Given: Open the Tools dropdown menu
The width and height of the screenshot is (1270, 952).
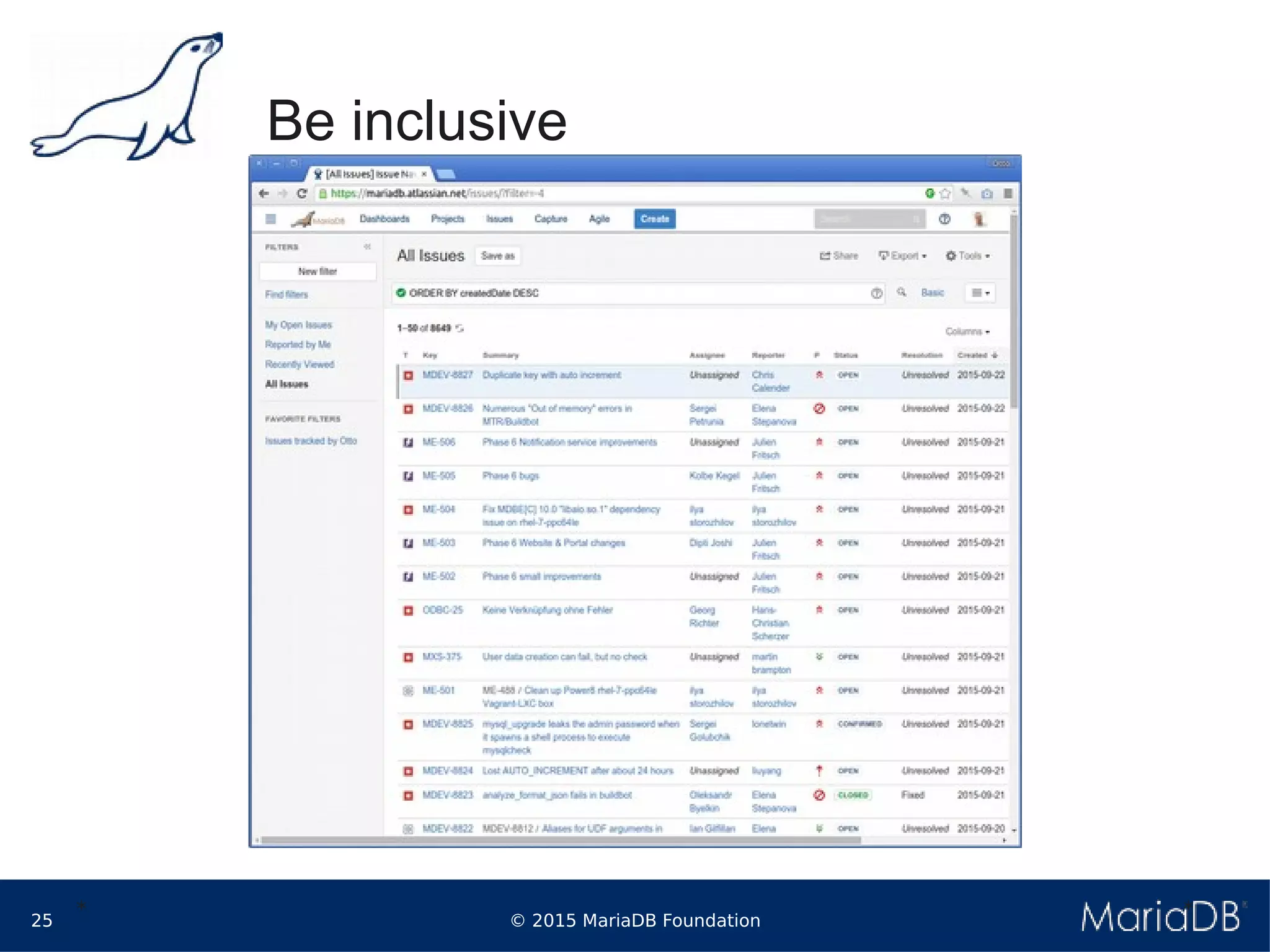Looking at the screenshot, I should click(x=967, y=256).
